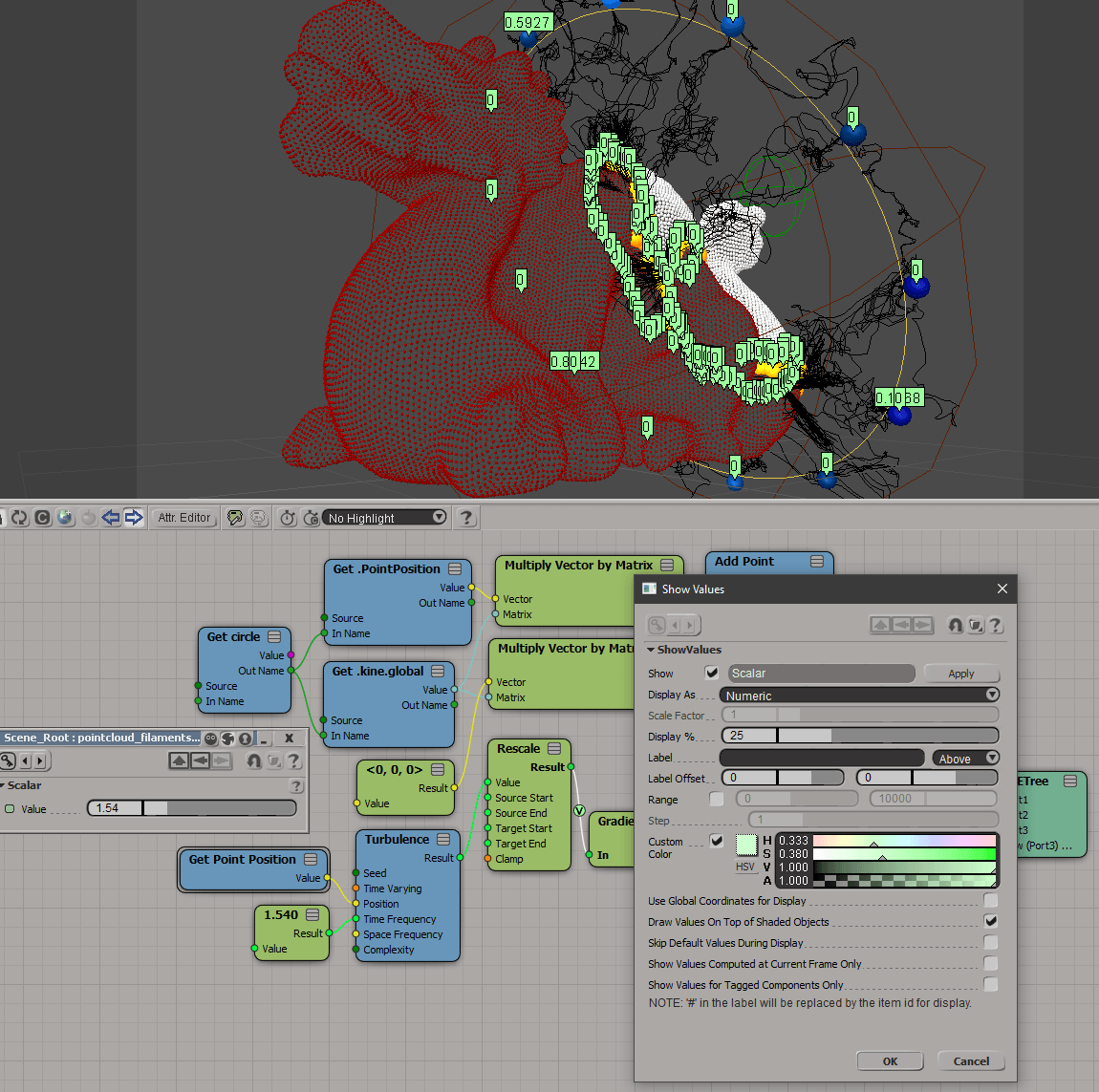The image size is (1099, 1092).
Task: Uncheck Draw Values On Top of Shaded Objects
Action: 991,921
